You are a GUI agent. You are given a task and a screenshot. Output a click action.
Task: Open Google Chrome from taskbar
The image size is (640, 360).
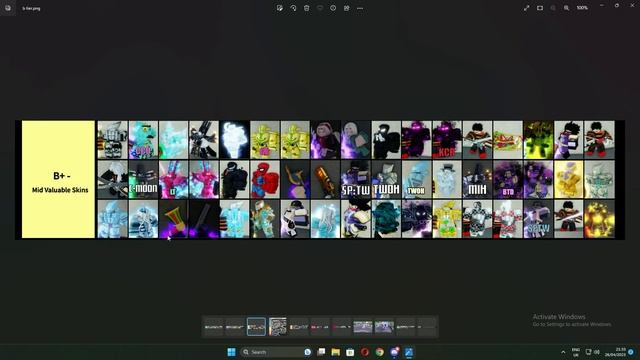[380, 352]
